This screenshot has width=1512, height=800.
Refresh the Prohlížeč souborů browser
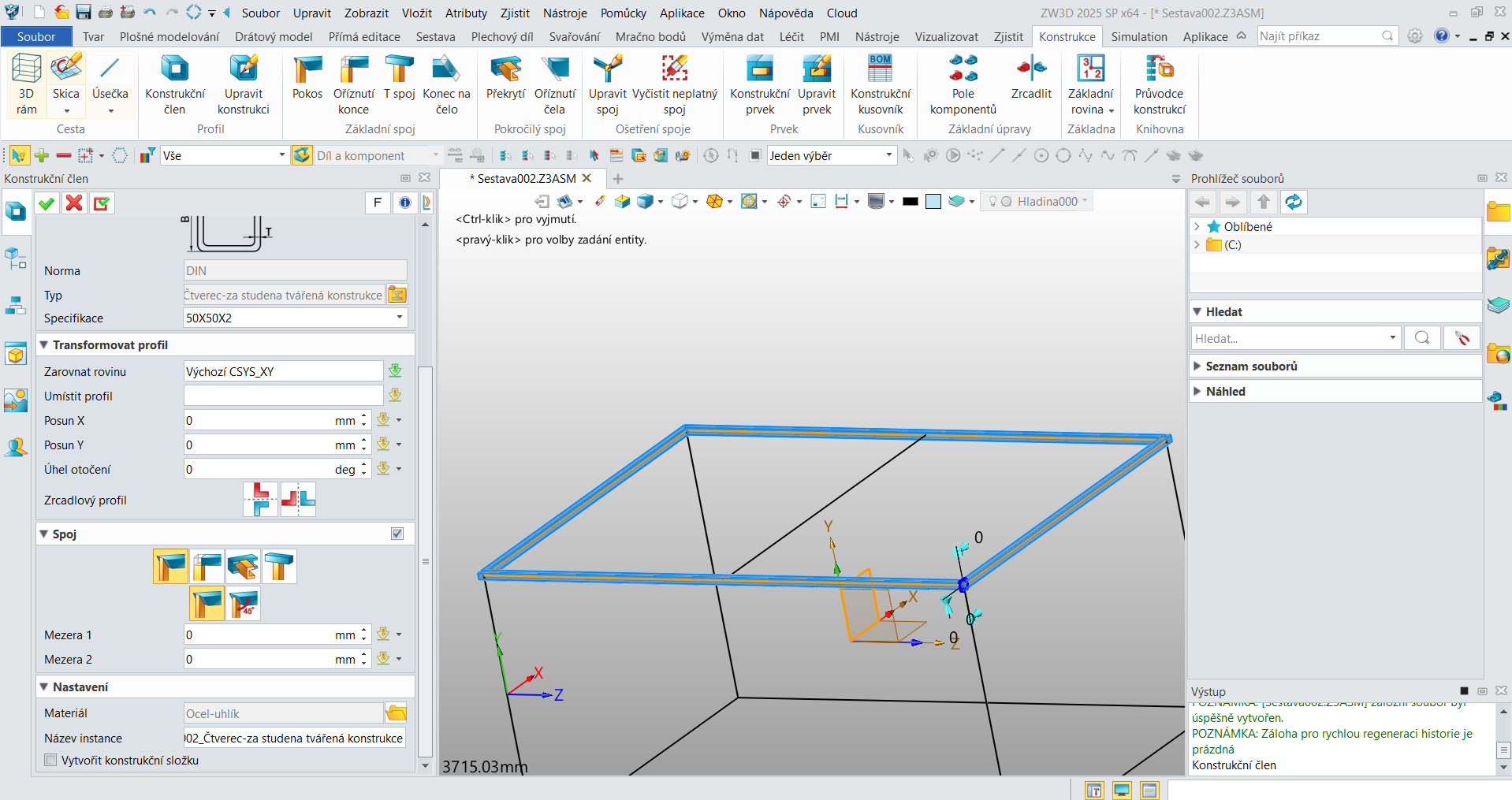(1294, 203)
